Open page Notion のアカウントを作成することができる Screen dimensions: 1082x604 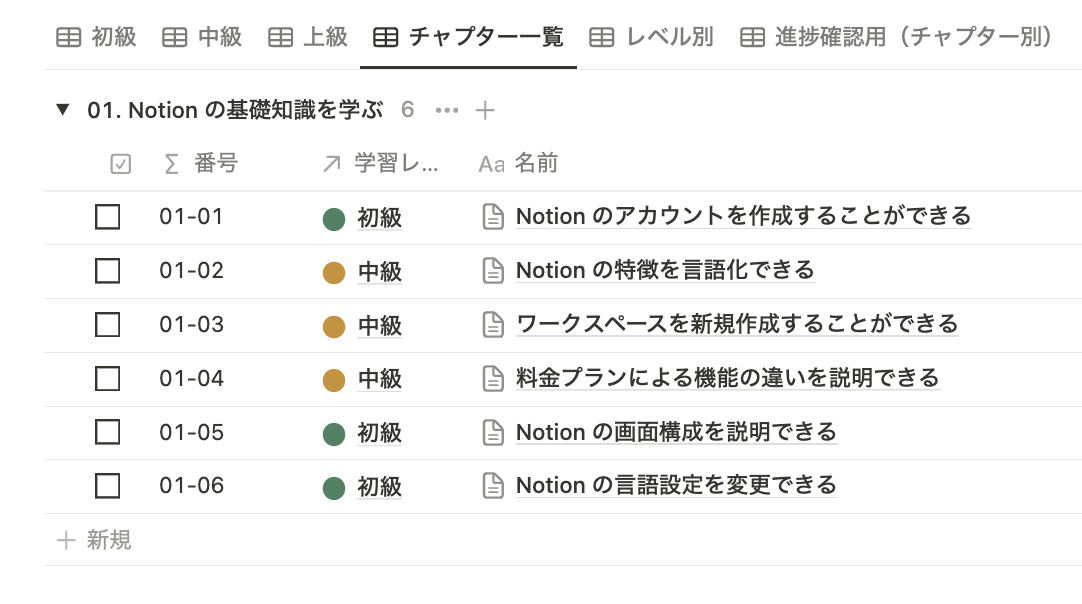[x=744, y=216]
